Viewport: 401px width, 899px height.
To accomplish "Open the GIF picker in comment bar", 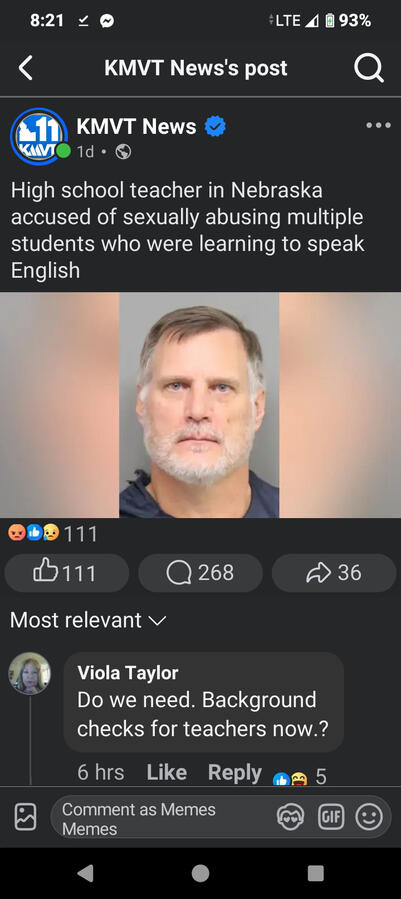I will [x=331, y=818].
